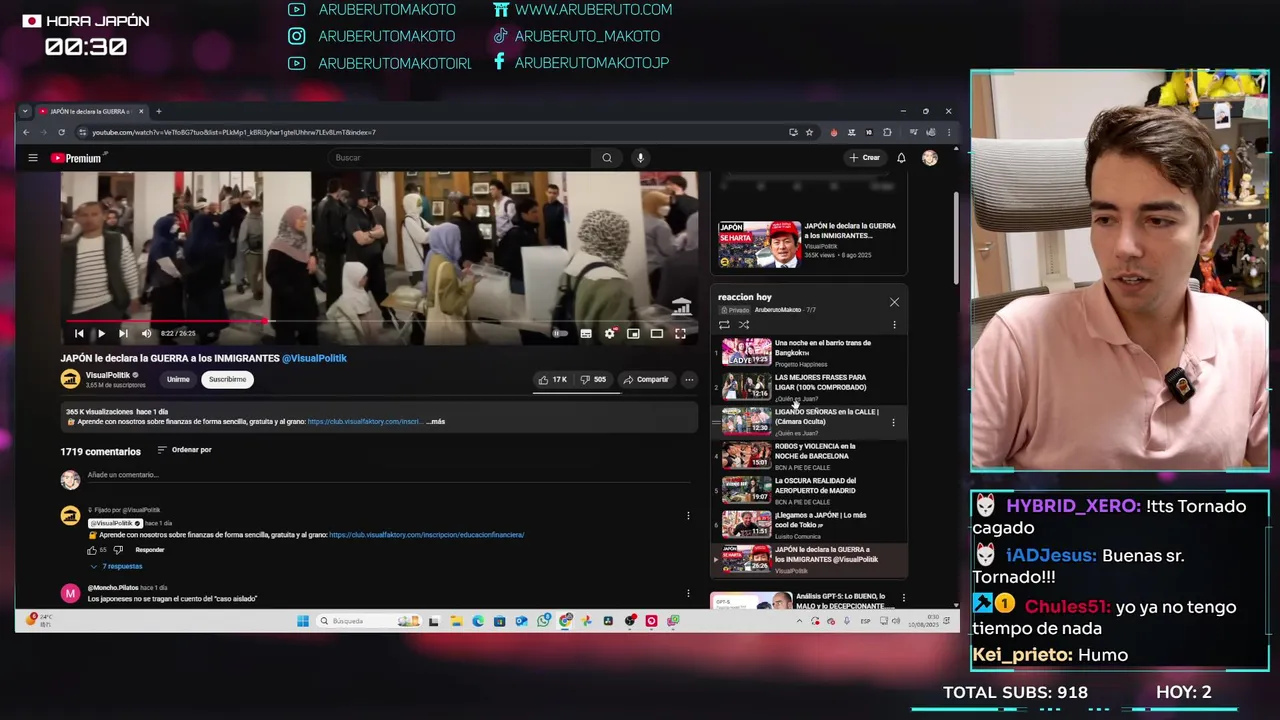1280x720 pixels.
Task: Click the Unirme join button
Action: point(178,380)
